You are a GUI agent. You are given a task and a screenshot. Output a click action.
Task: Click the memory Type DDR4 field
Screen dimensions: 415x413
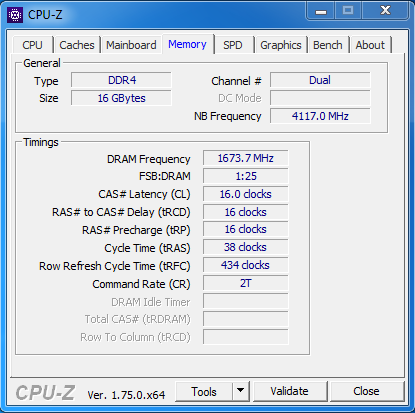point(121,80)
